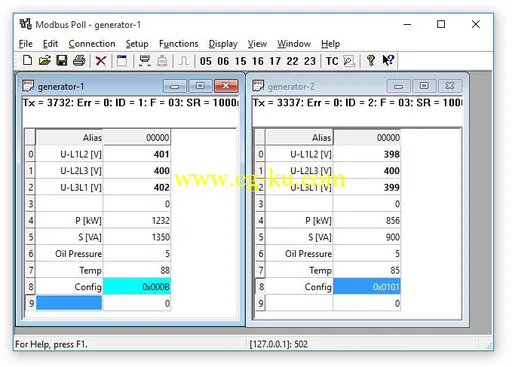The height and width of the screenshot is (367, 512).
Task: Select function 23 toolbar button
Action: [x=310, y=61]
